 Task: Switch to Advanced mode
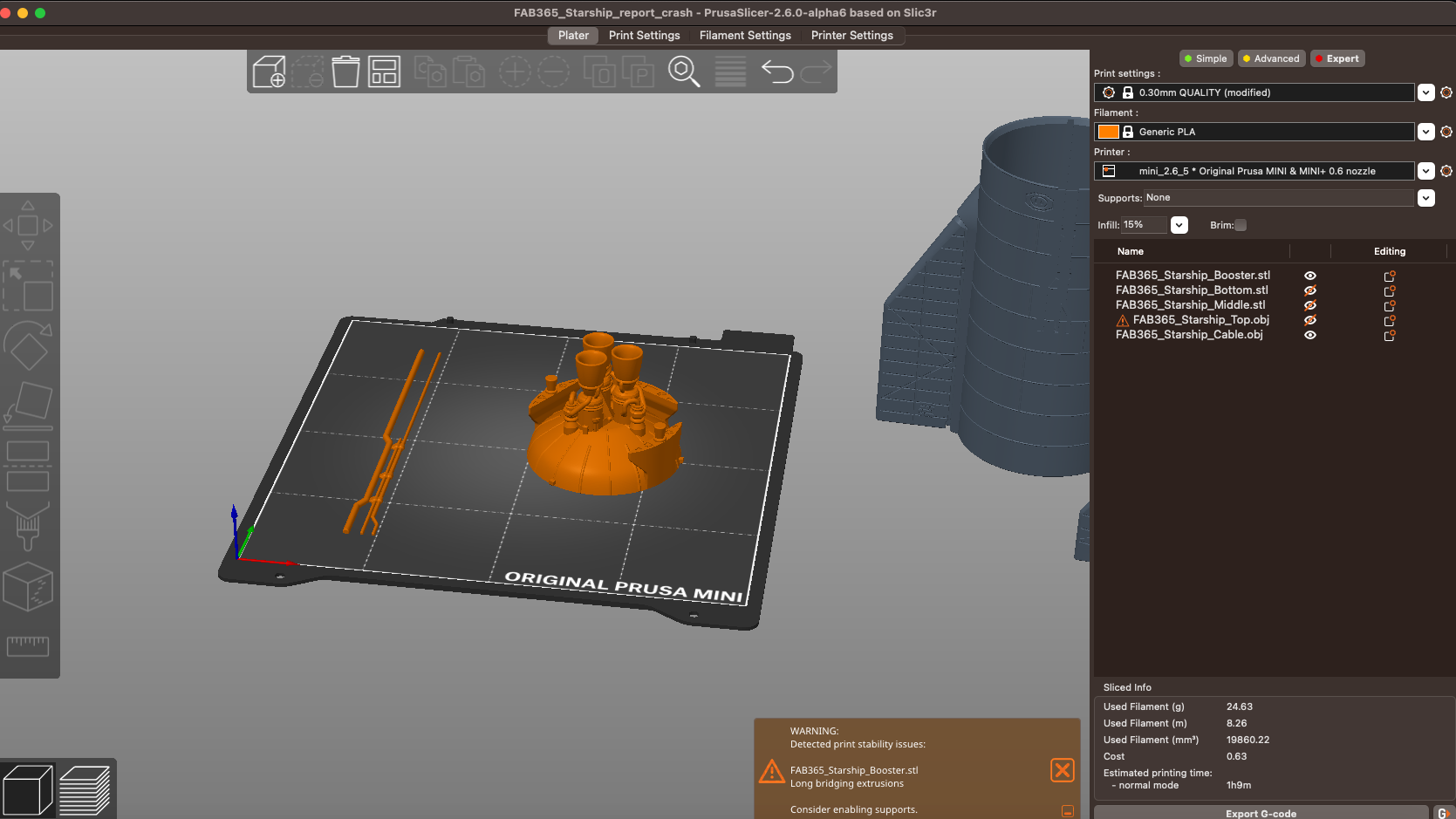click(x=1271, y=58)
